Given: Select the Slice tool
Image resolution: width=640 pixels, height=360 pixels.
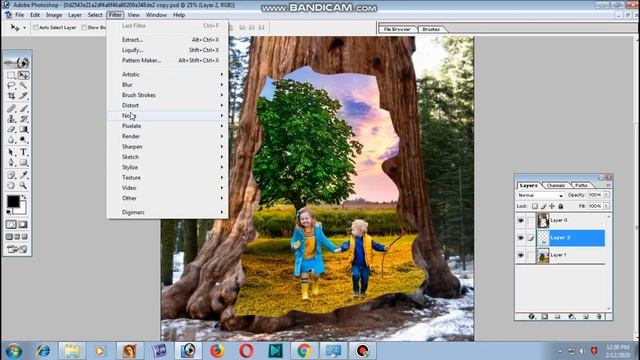Looking at the screenshot, I should pos(23,96).
